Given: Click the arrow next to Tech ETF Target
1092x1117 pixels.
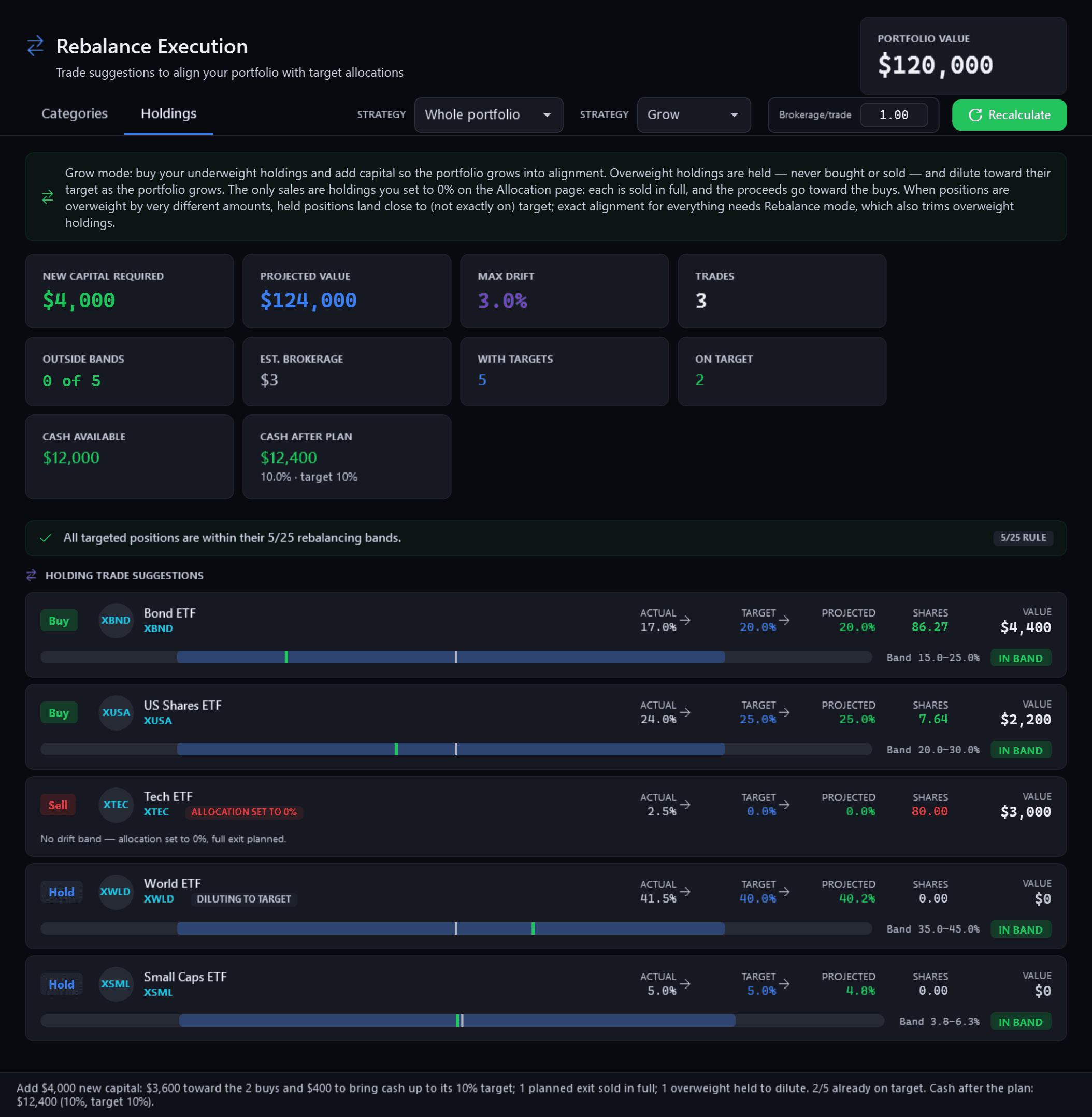Looking at the screenshot, I should point(784,804).
